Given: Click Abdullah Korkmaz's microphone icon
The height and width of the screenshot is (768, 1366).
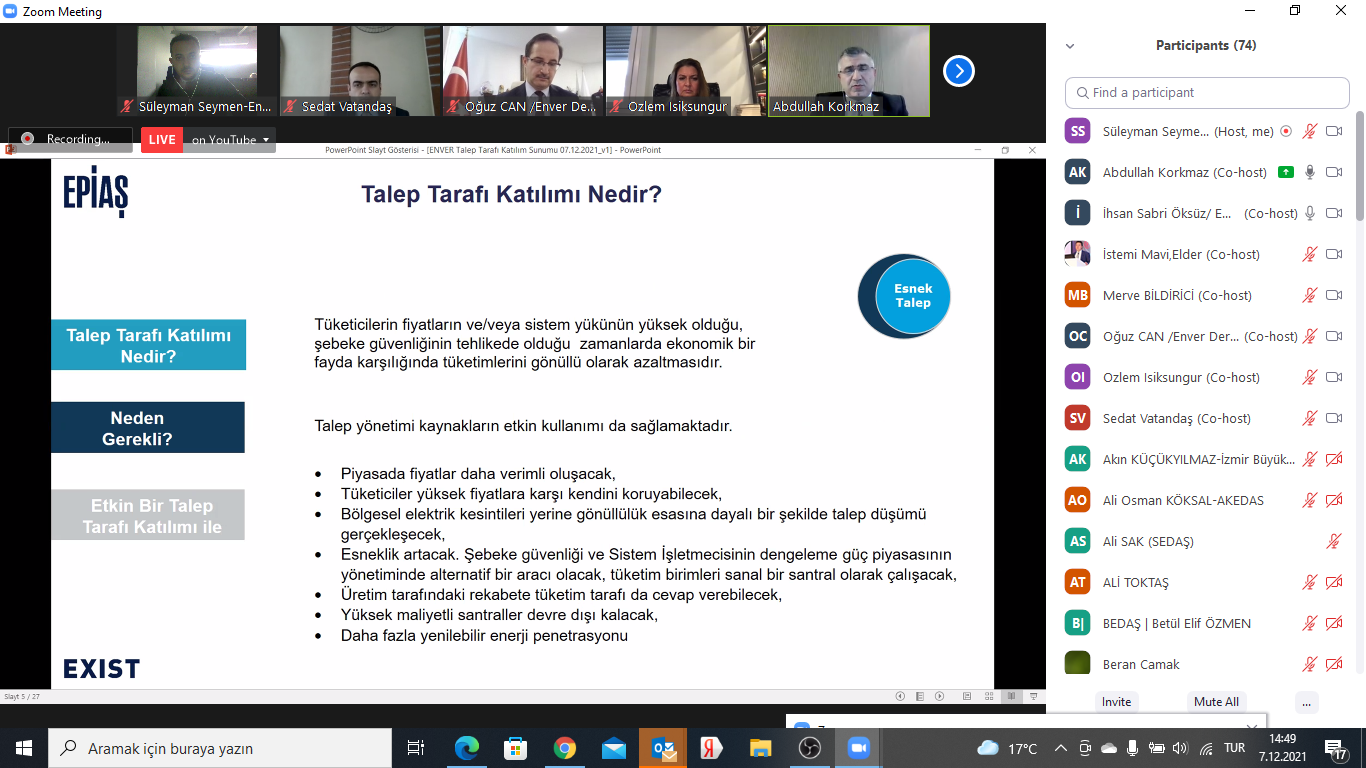Looking at the screenshot, I should [1309, 172].
